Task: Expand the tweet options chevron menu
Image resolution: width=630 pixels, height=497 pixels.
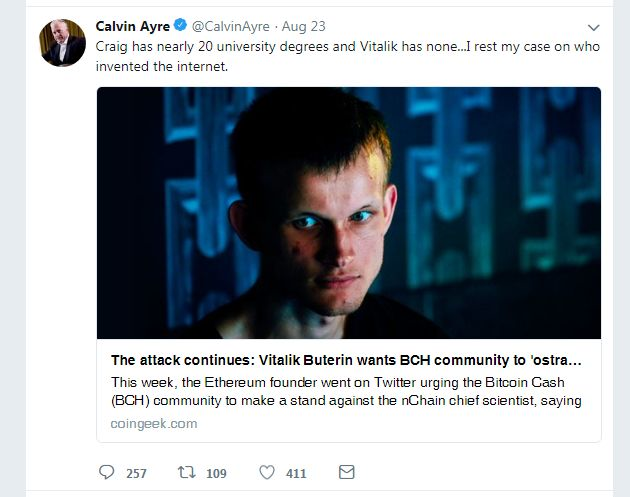Action: click(593, 27)
